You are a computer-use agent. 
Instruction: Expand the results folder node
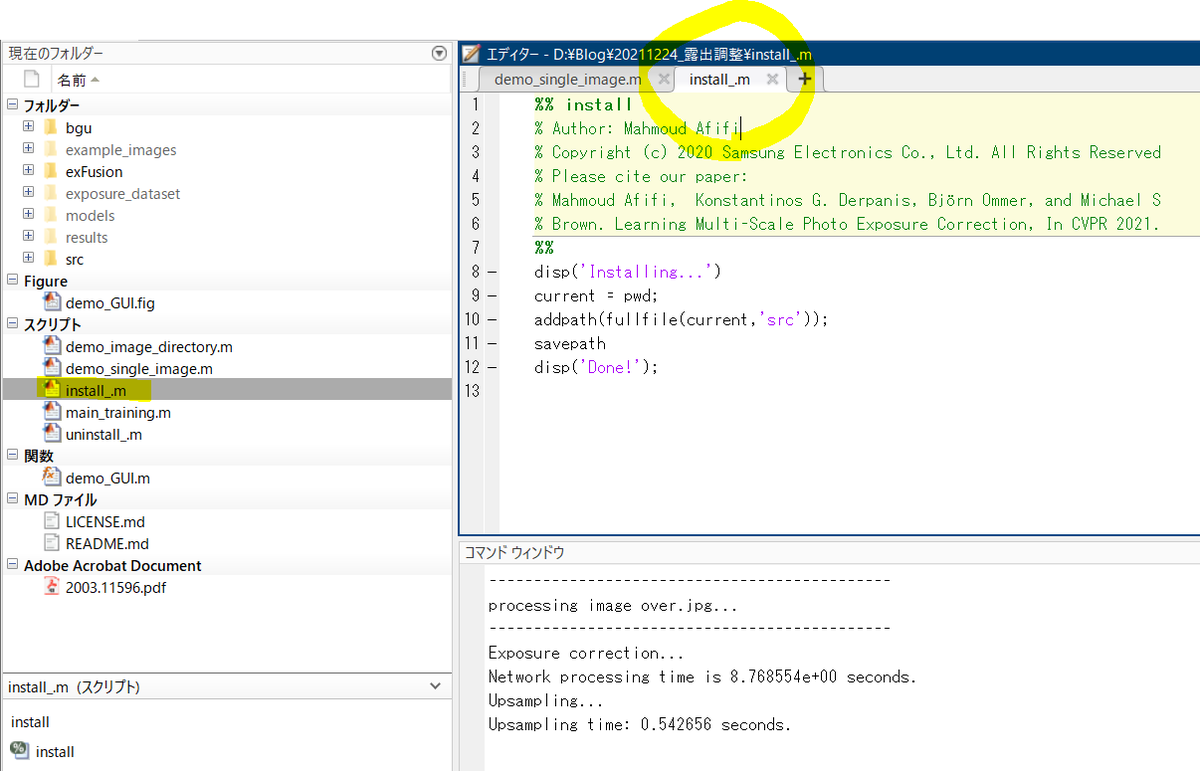coord(28,237)
